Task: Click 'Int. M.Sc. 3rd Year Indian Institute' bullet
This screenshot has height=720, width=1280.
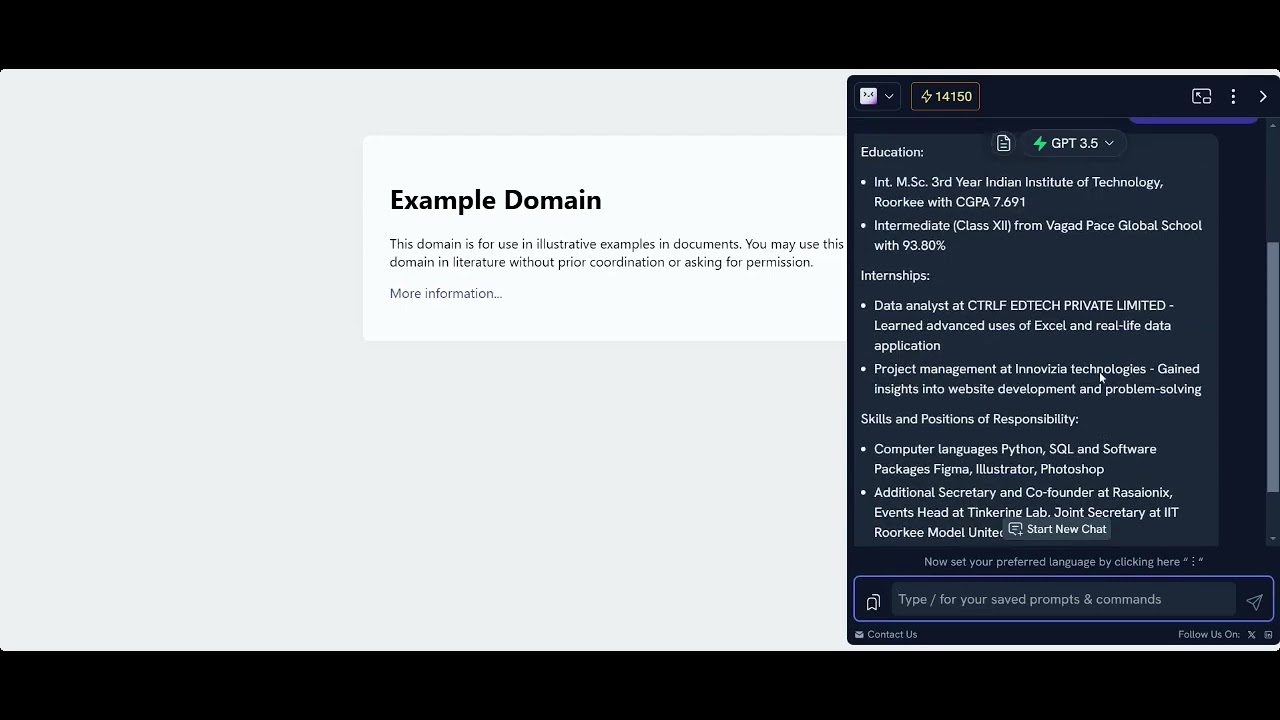Action: coord(1018,192)
